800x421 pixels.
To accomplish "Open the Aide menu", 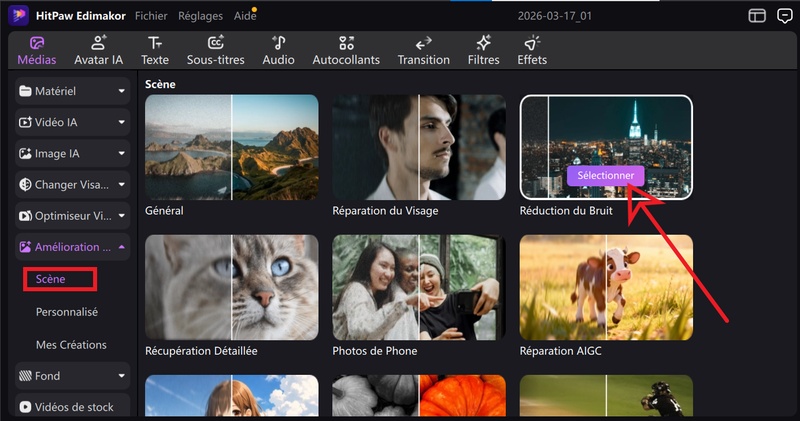I will click(x=245, y=16).
